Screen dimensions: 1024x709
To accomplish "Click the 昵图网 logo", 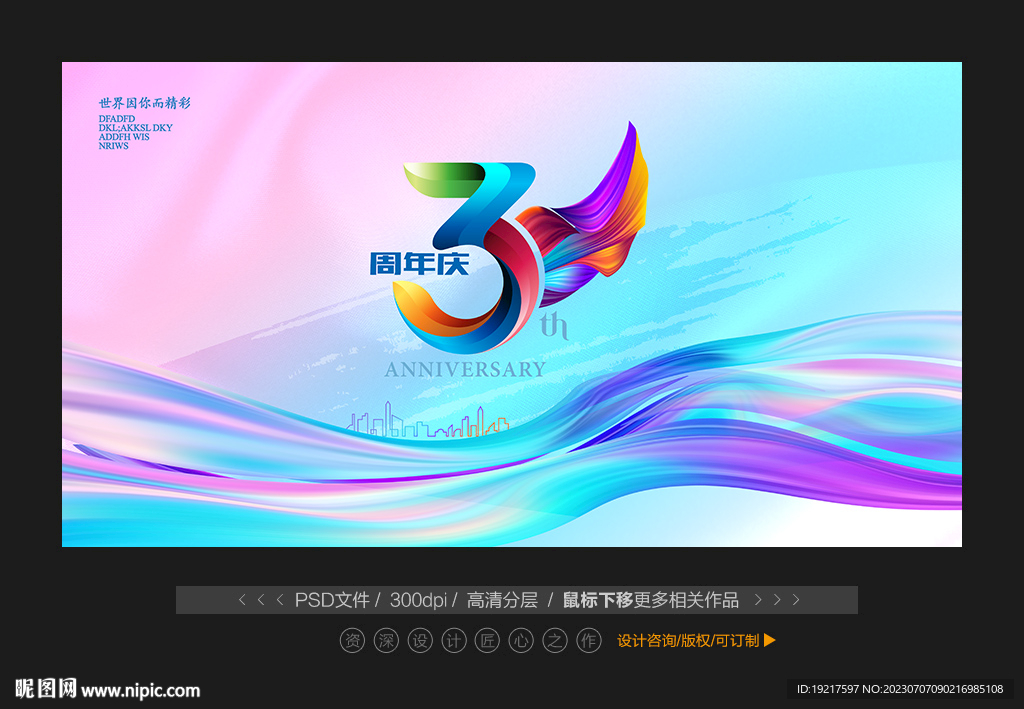I will pos(46,689).
